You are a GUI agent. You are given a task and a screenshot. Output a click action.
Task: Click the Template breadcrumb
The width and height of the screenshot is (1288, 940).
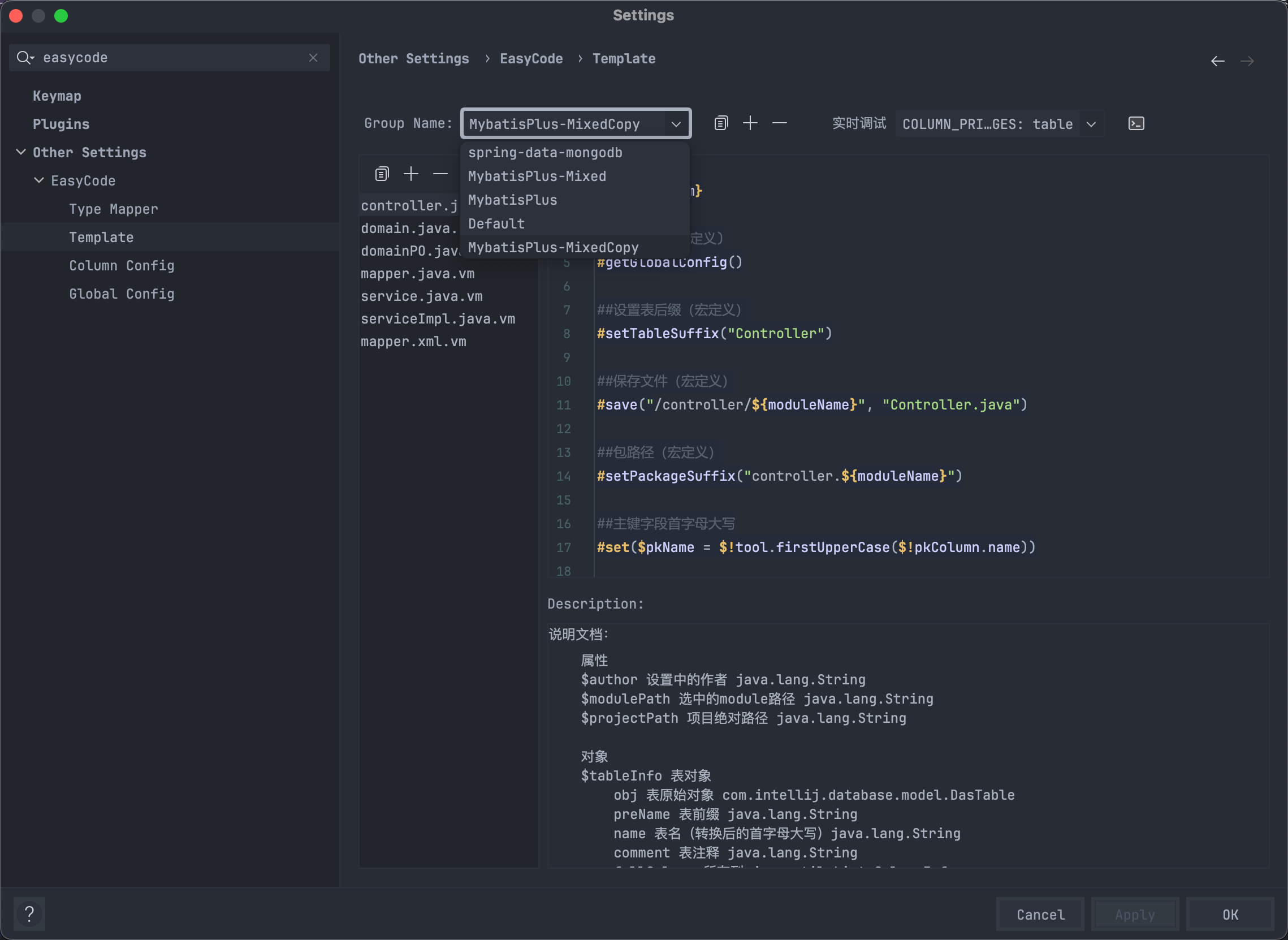coord(624,59)
